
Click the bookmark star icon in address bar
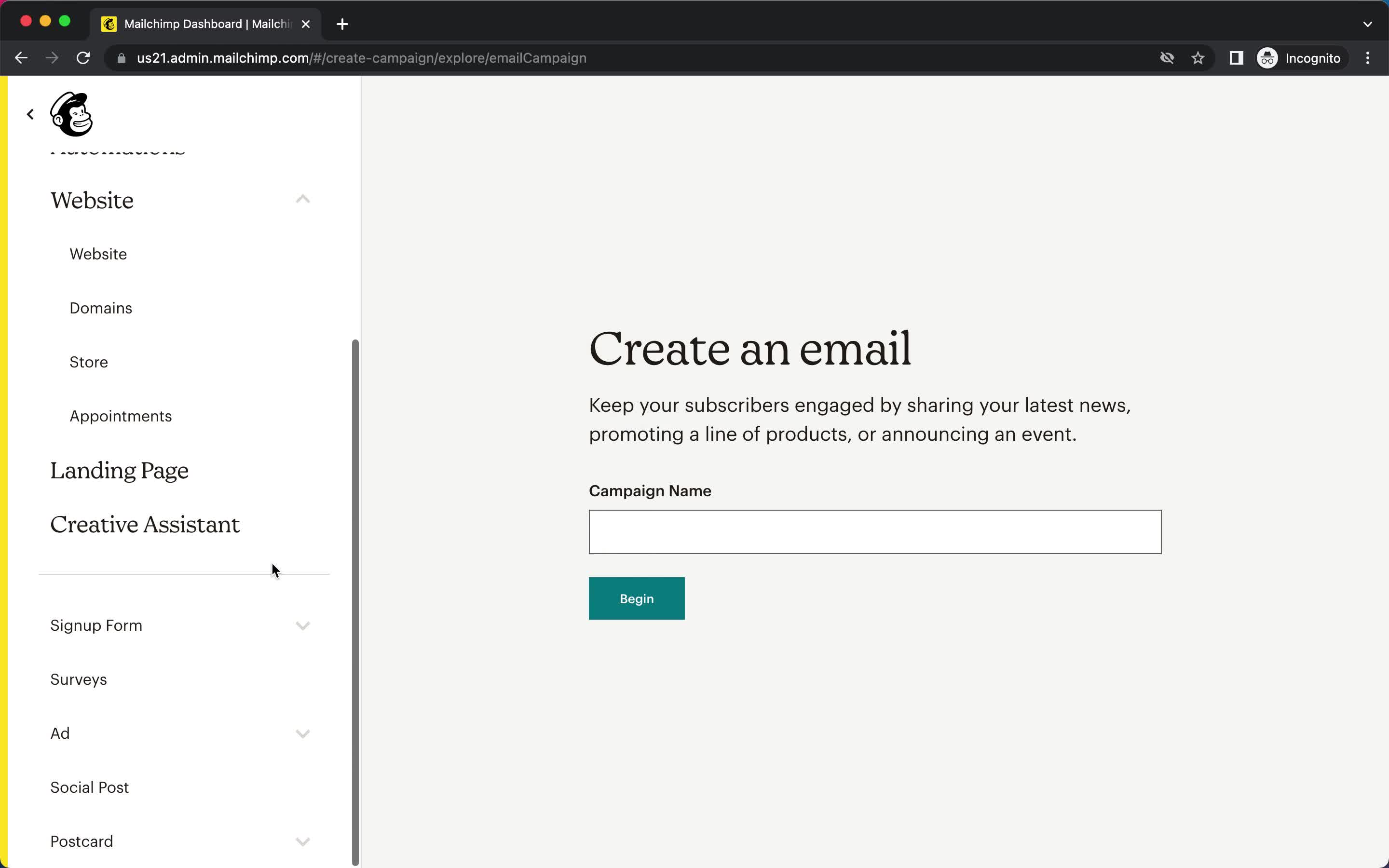pos(1199,58)
